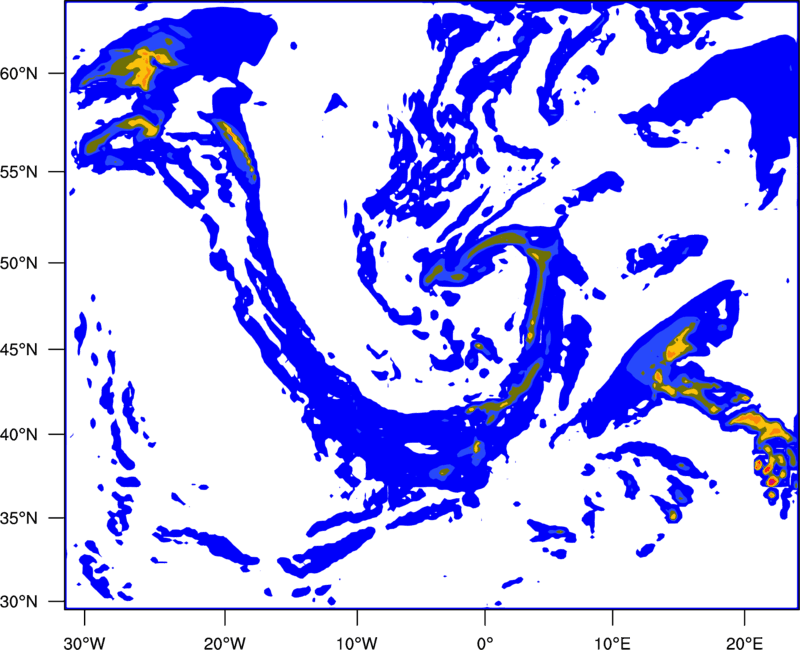Click the 55°N latitude label
Viewport: 800px width, 650px height.
click(19, 172)
